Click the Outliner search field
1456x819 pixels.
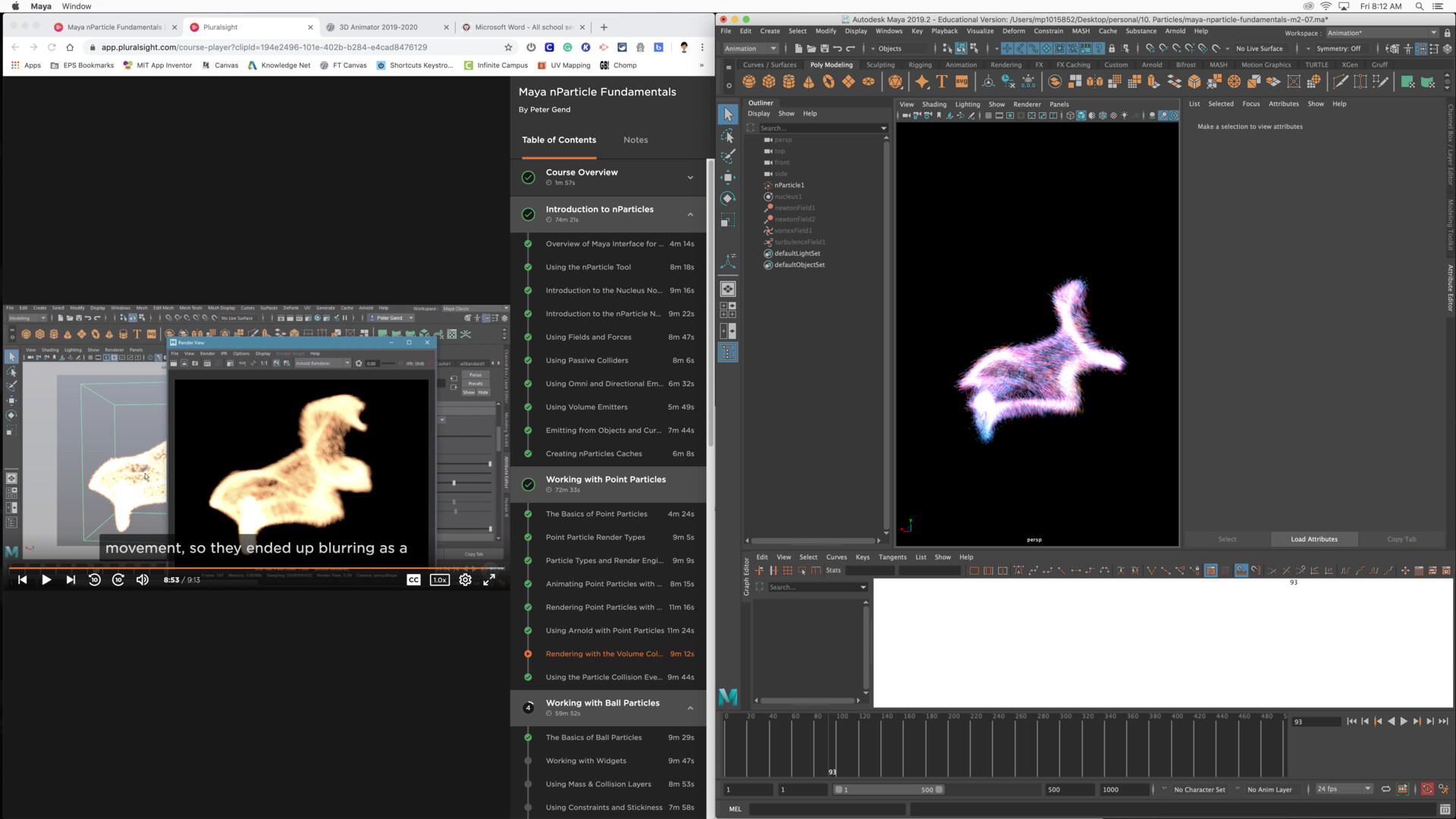click(823, 128)
